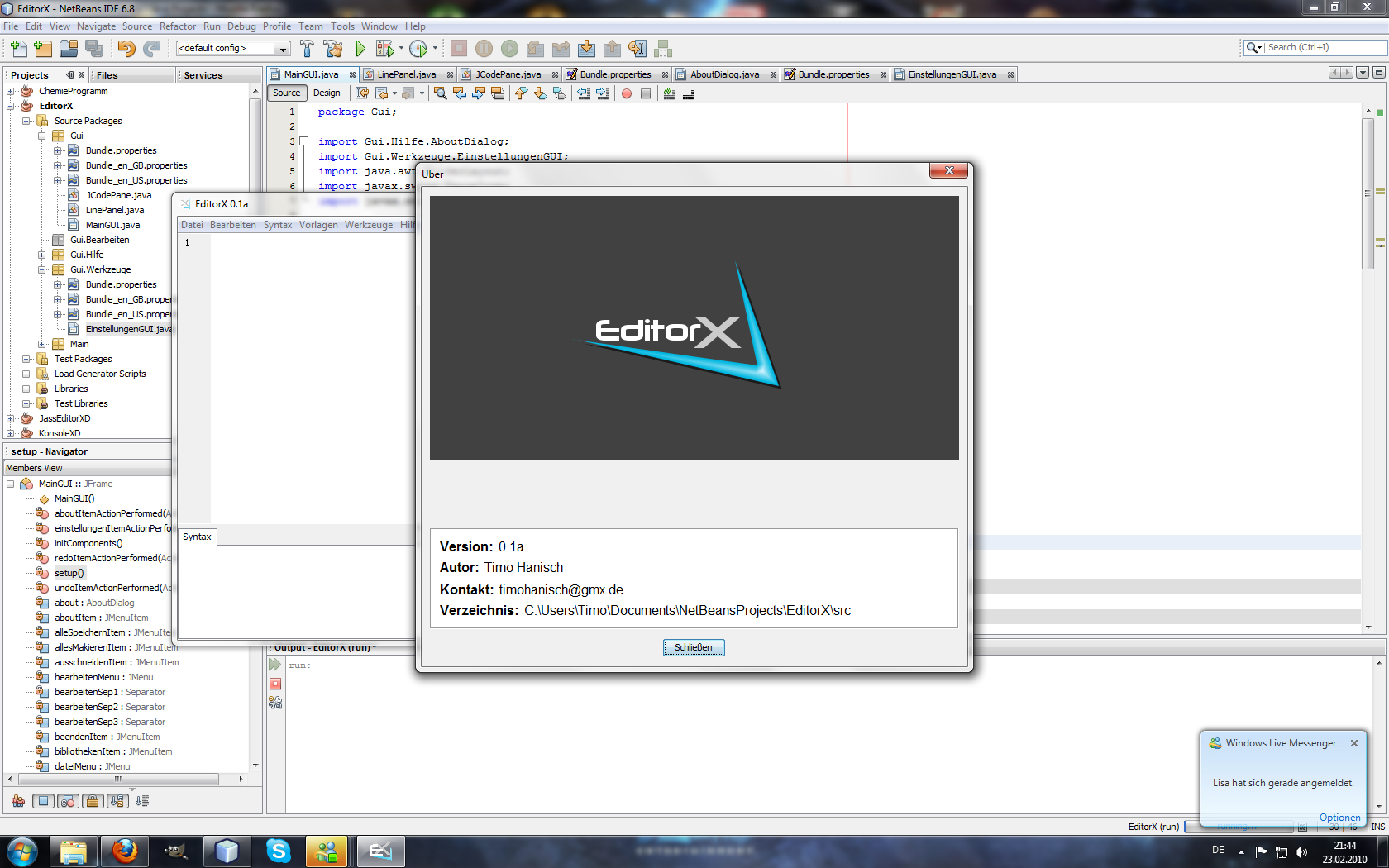The height and width of the screenshot is (868, 1389).
Task: Open Profile Main Project dropdown arrow
Action: [435, 48]
